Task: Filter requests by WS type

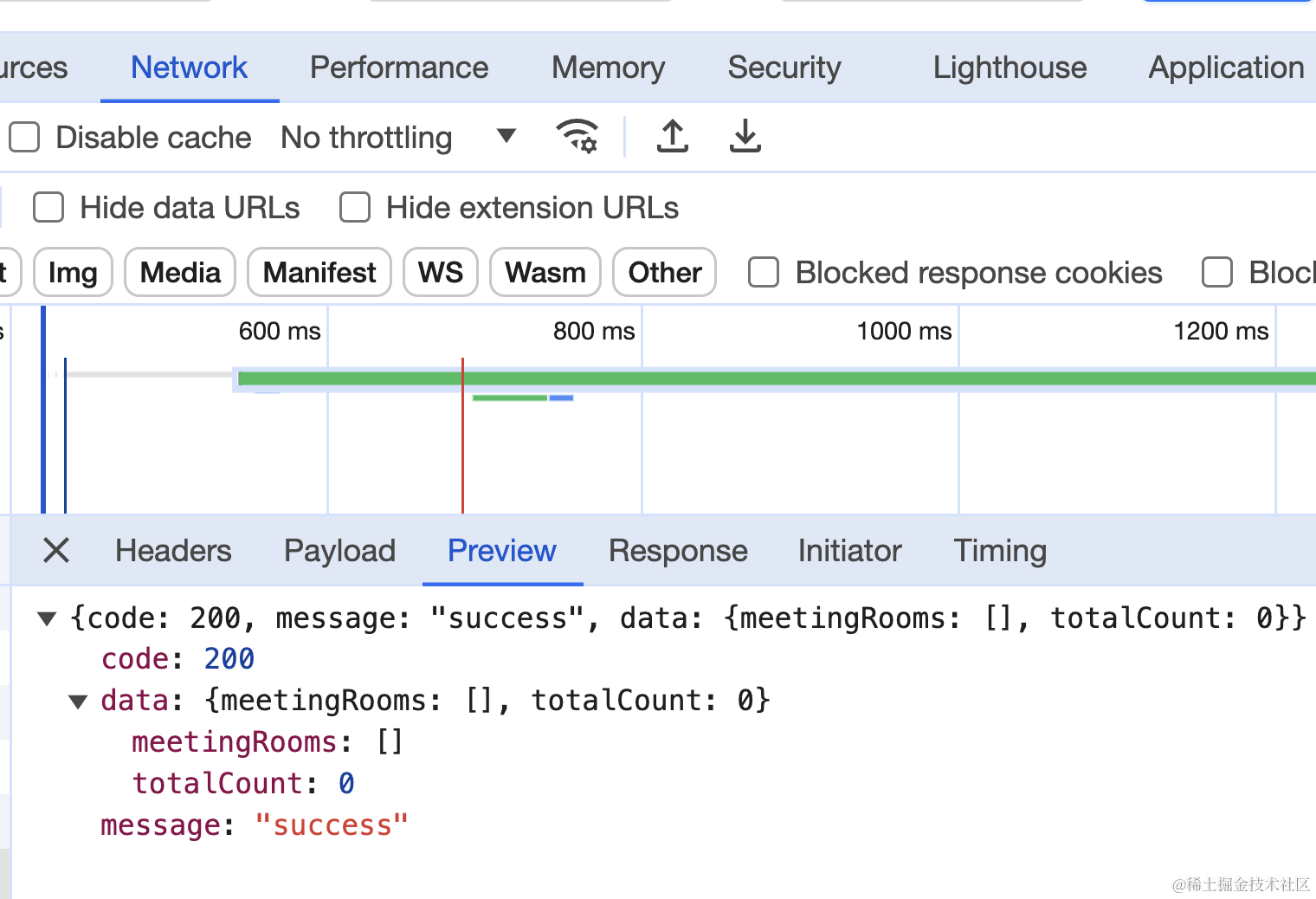Action: 441,273
